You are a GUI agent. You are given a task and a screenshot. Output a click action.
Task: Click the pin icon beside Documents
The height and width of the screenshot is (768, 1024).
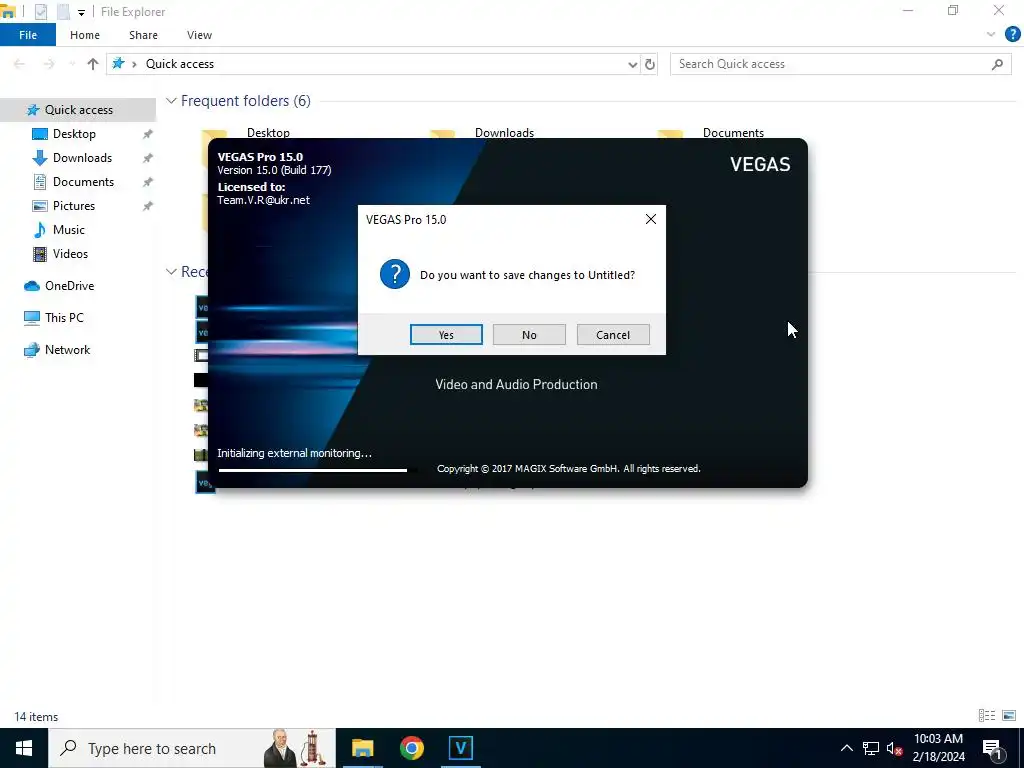coord(148,182)
